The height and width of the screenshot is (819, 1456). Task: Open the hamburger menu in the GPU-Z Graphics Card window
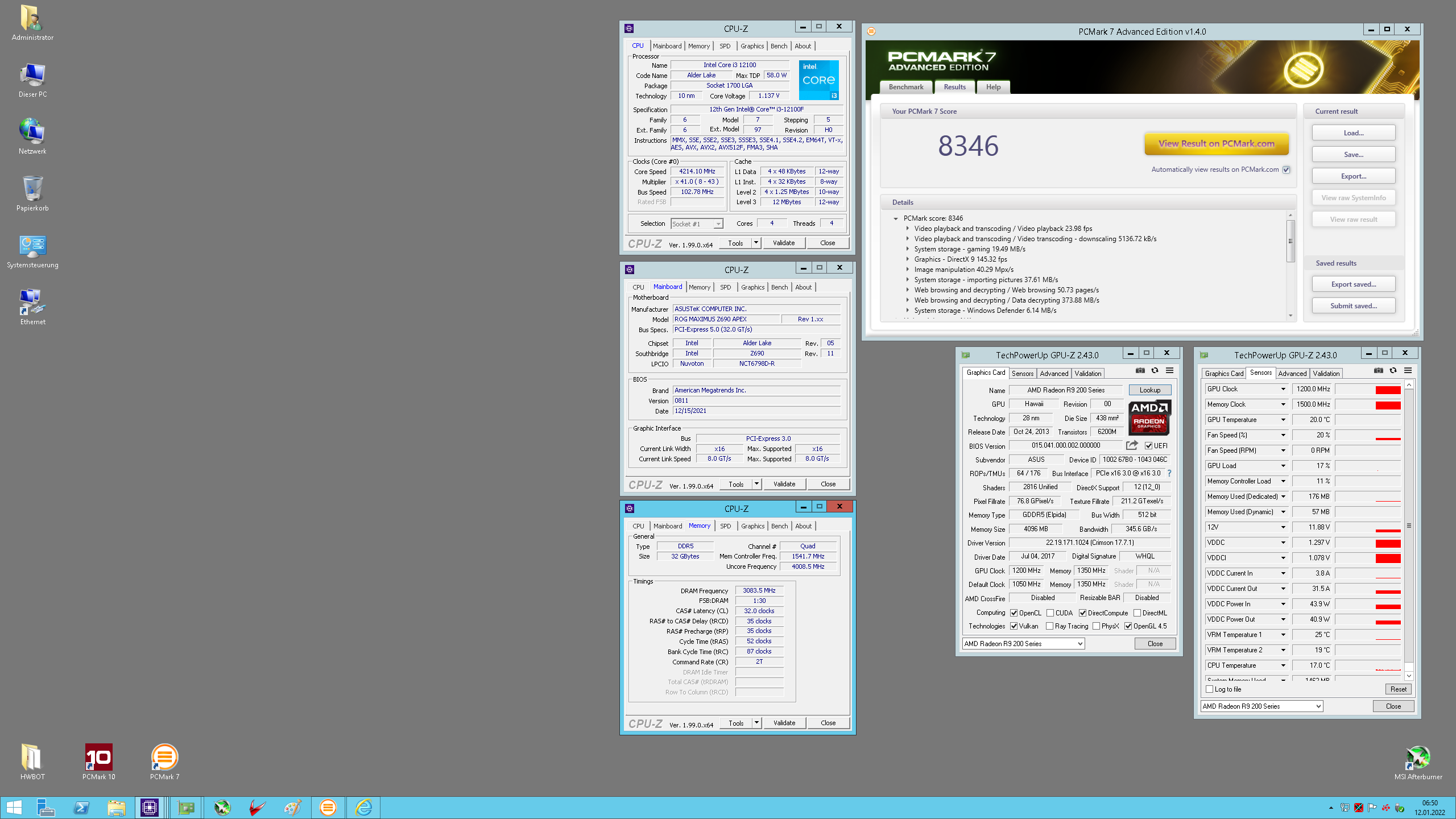pyautogui.click(x=1169, y=370)
